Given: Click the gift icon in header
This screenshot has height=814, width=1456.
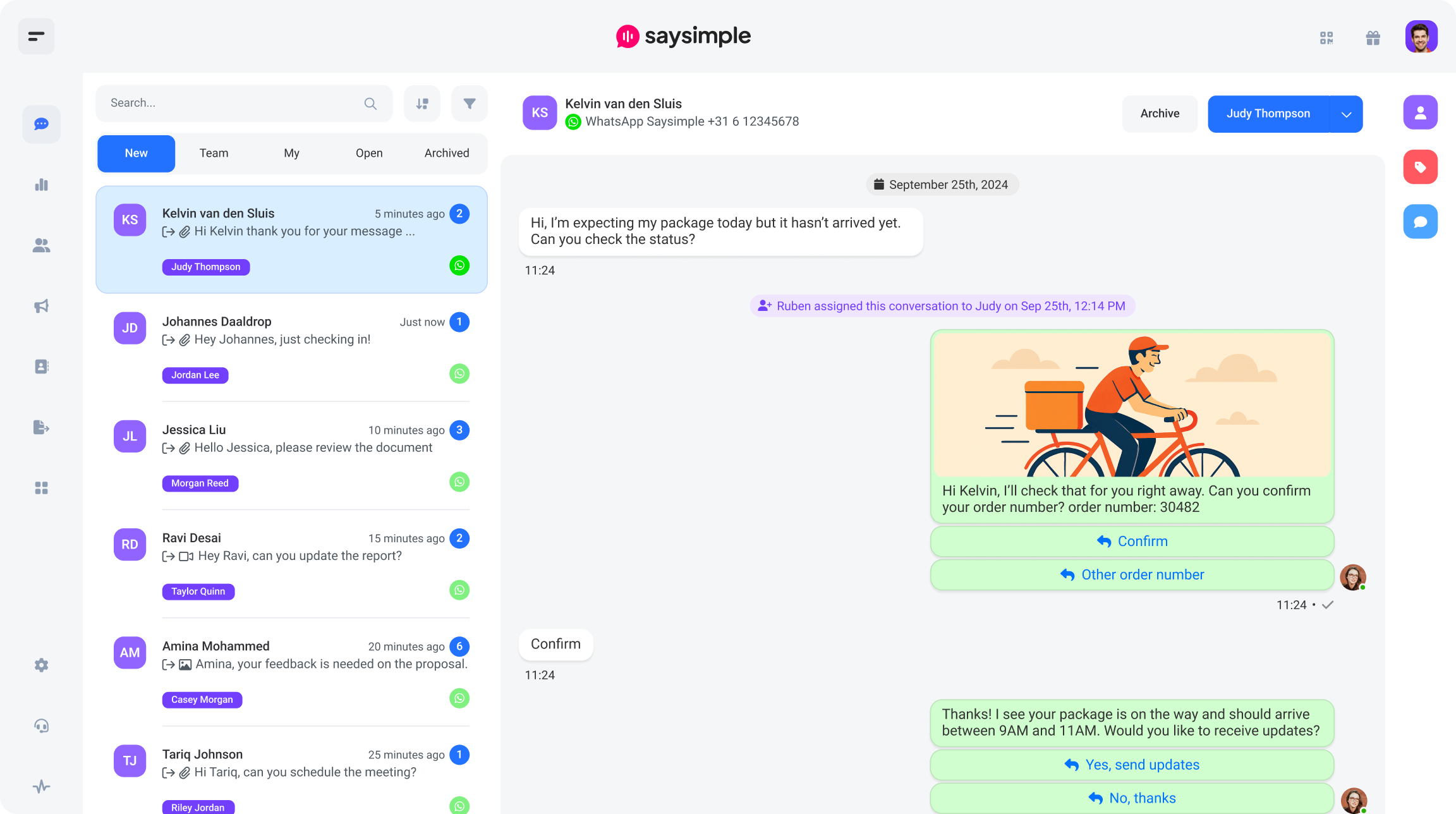Looking at the screenshot, I should pyautogui.click(x=1373, y=38).
